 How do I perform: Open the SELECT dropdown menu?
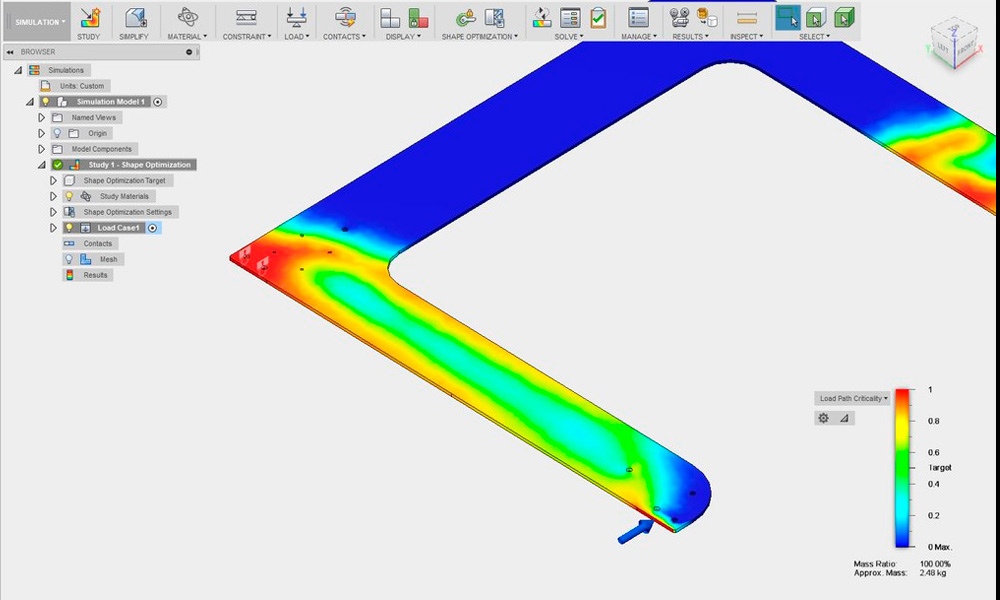[x=815, y=36]
